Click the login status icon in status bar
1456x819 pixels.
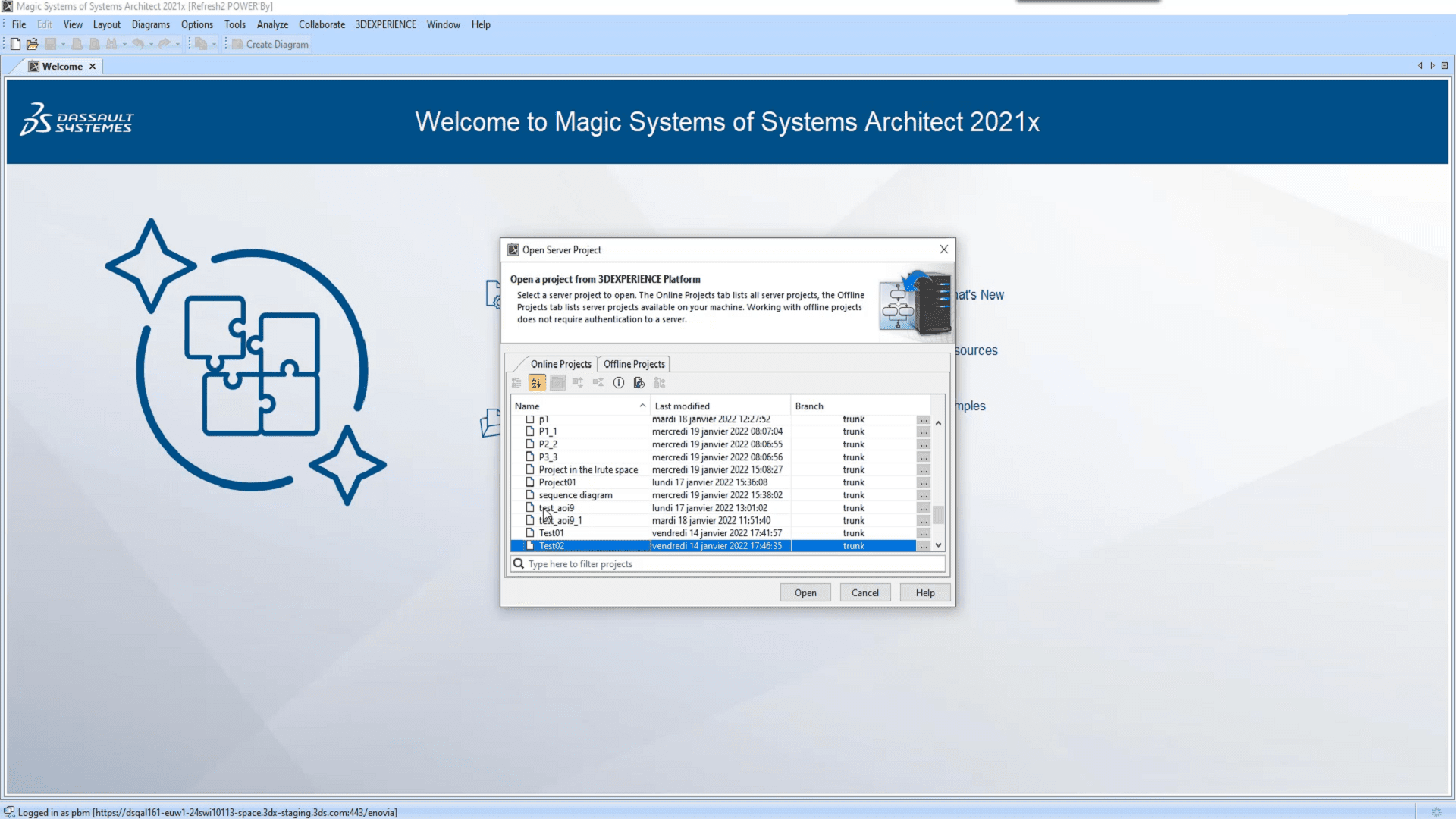tap(9, 811)
